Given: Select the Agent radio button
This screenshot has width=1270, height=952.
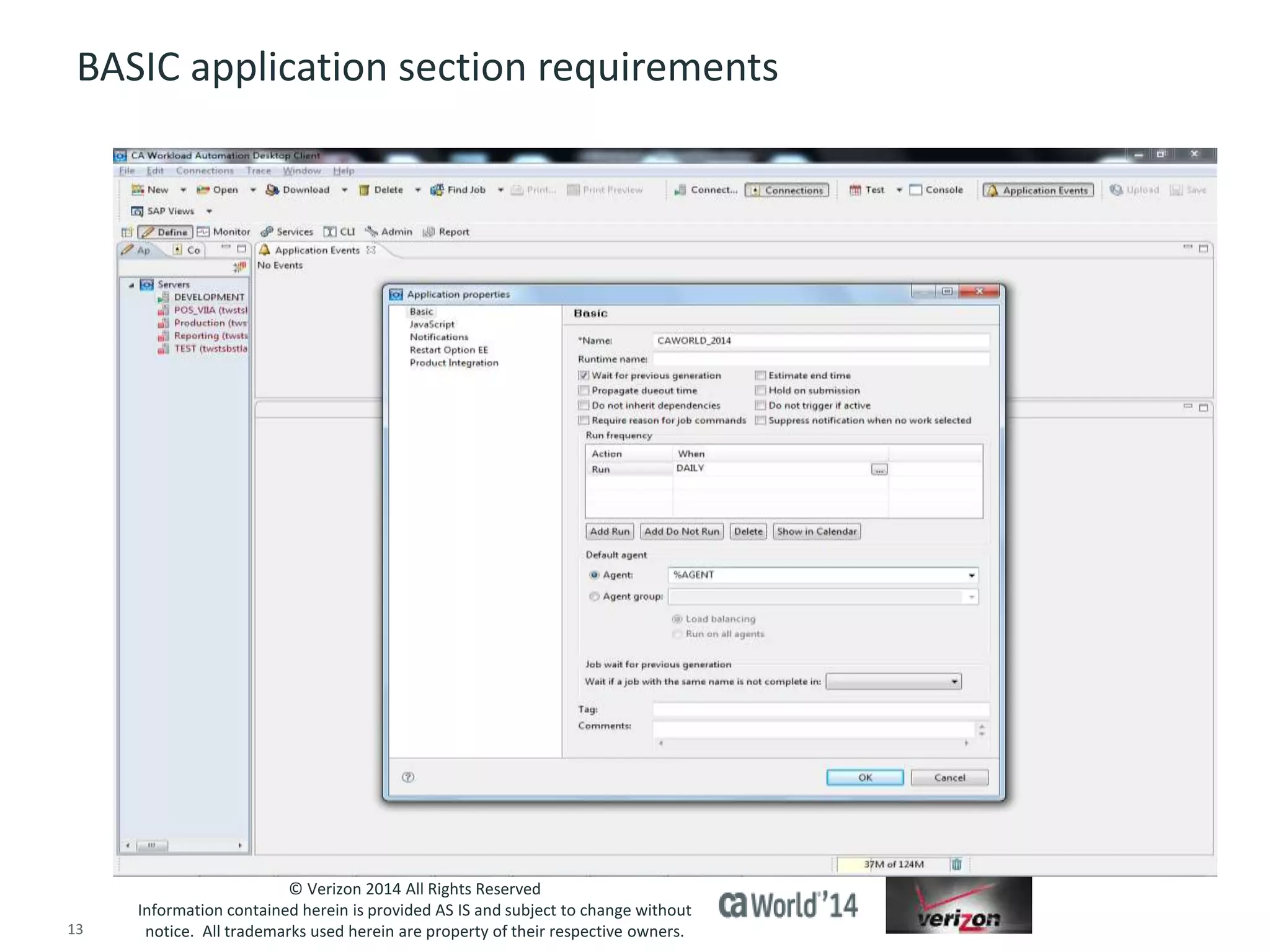Looking at the screenshot, I should (x=594, y=575).
